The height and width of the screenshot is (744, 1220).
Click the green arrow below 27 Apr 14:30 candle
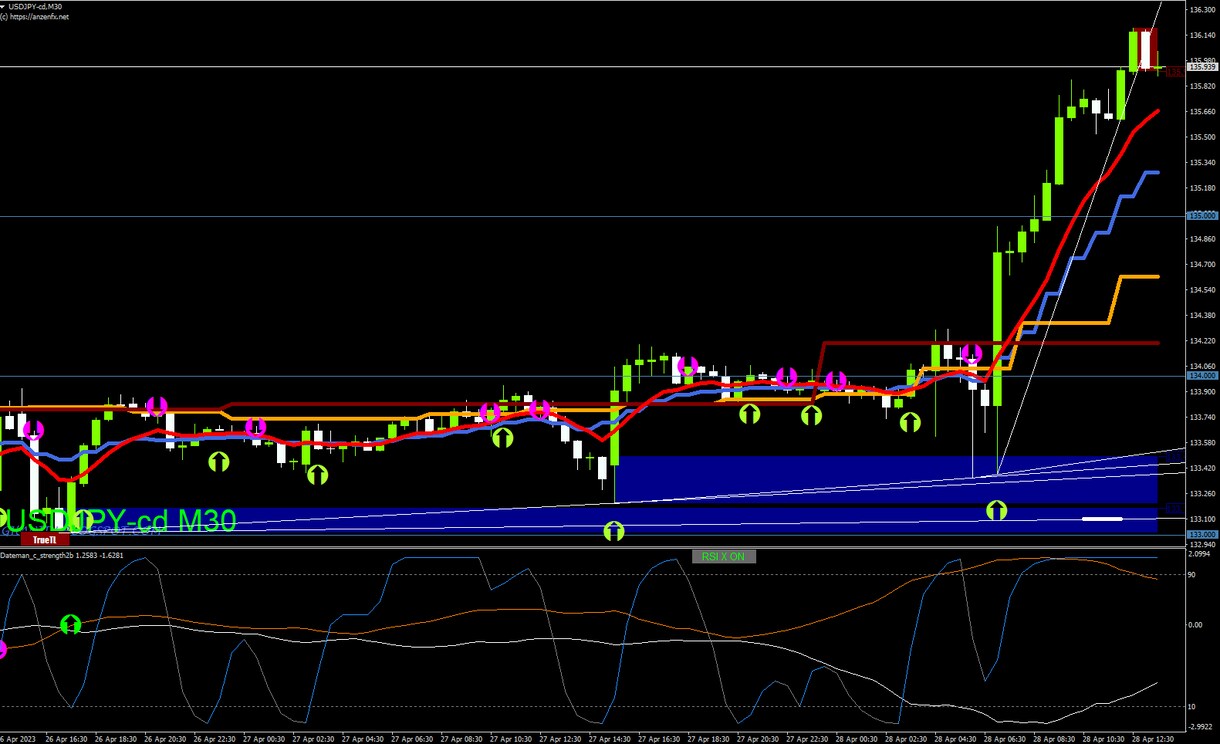point(614,531)
